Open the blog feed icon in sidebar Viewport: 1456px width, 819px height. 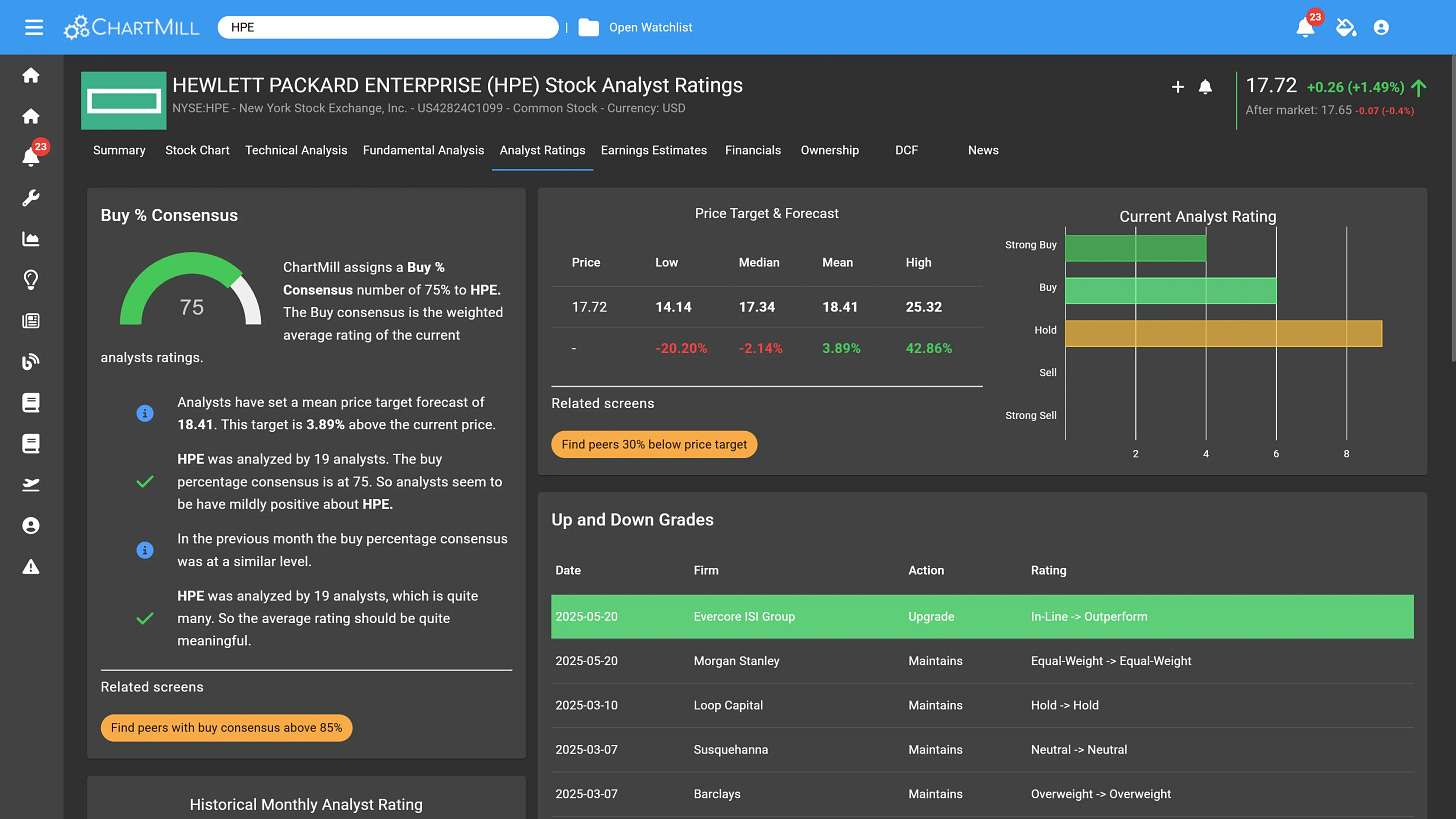[x=31, y=361]
